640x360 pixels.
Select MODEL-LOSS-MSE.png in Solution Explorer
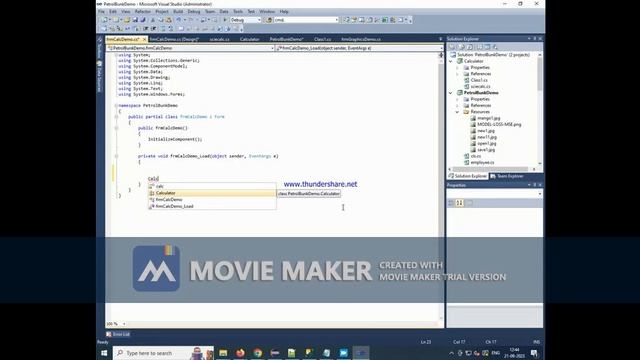pos(499,124)
